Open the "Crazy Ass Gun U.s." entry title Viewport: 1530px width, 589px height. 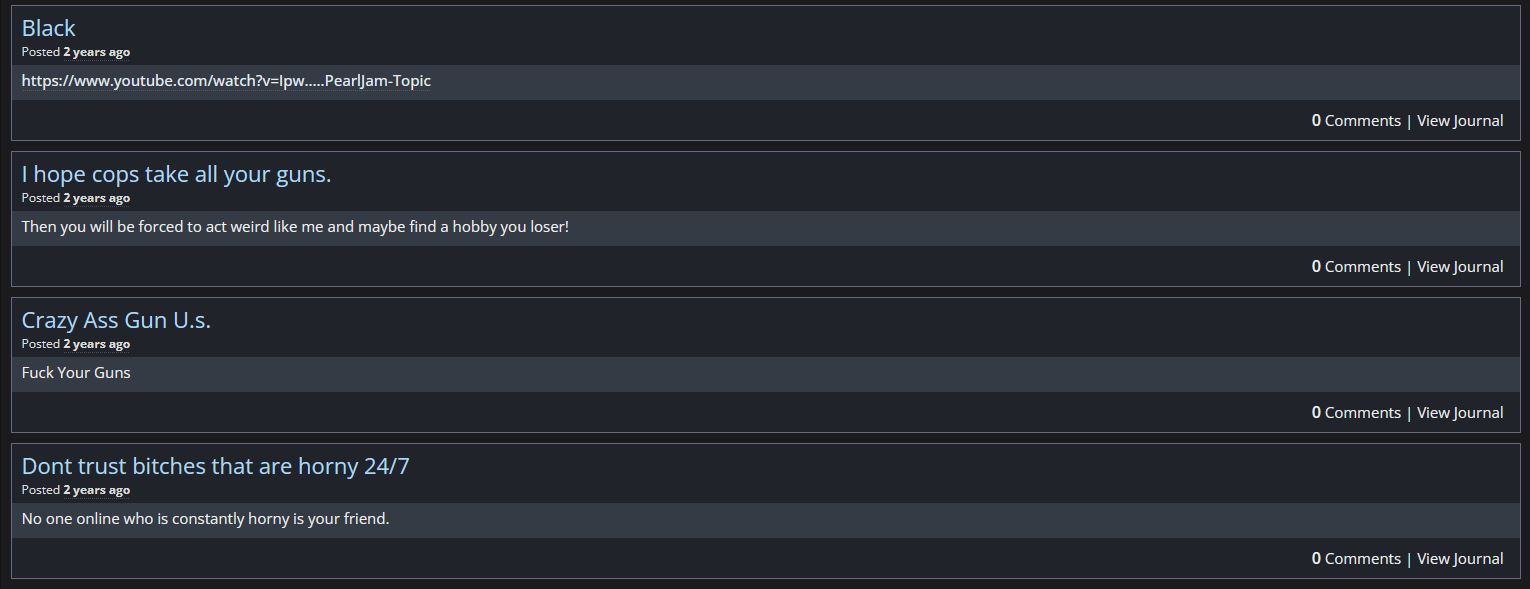(x=116, y=320)
